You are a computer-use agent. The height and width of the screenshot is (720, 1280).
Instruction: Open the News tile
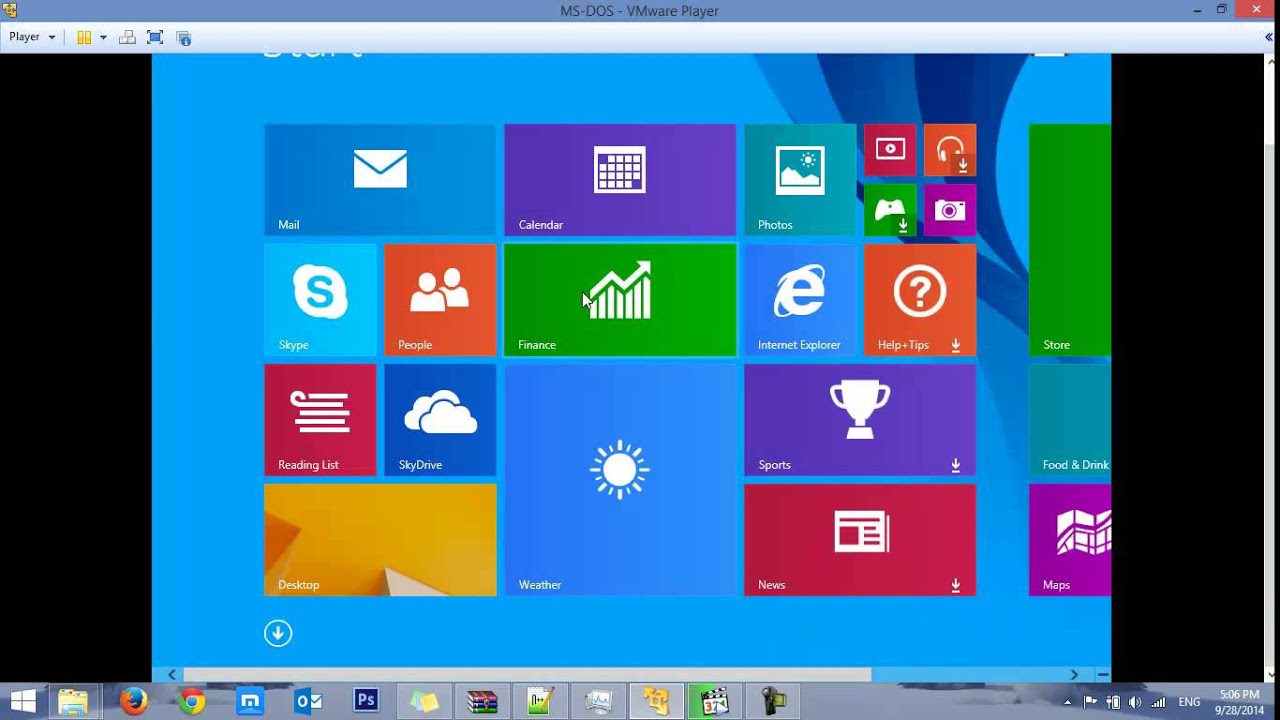click(x=860, y=540)
